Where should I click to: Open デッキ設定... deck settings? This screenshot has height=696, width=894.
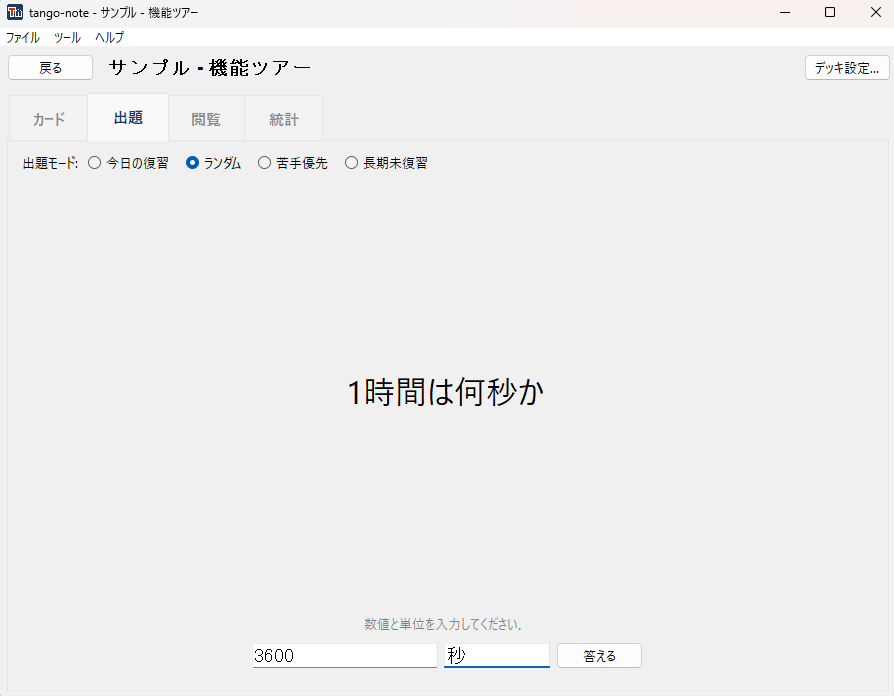click(847, 68)
